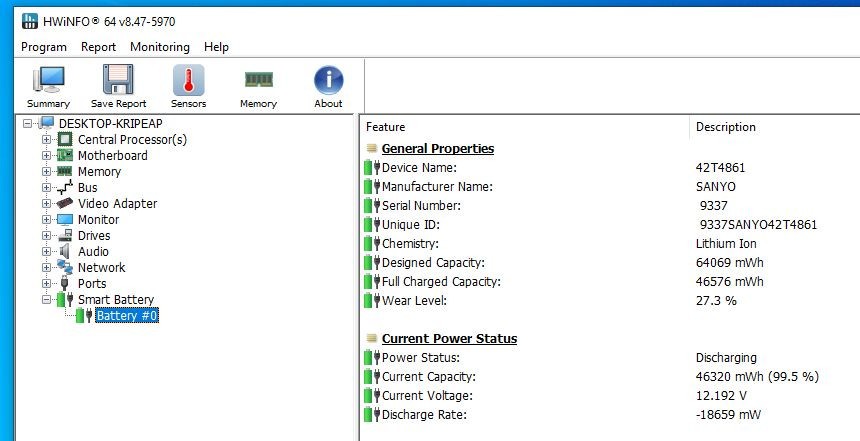Click the Battery #0 battery icon
Screen dimensions: 860x441
tap(84, 315)
